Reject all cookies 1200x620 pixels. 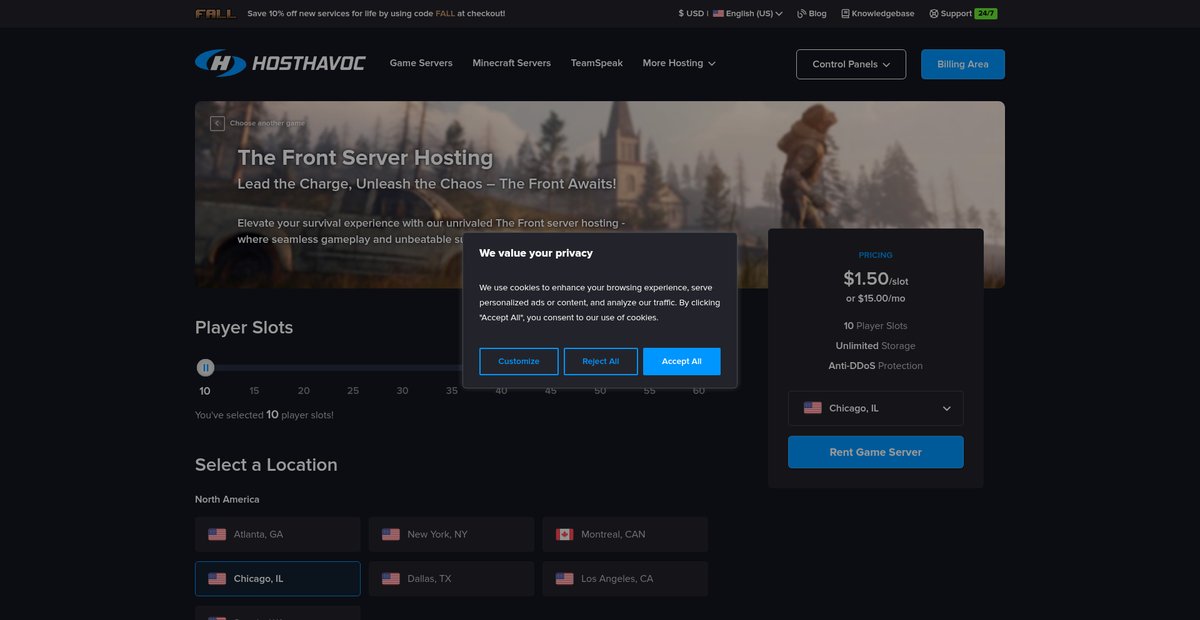(601, 361)
